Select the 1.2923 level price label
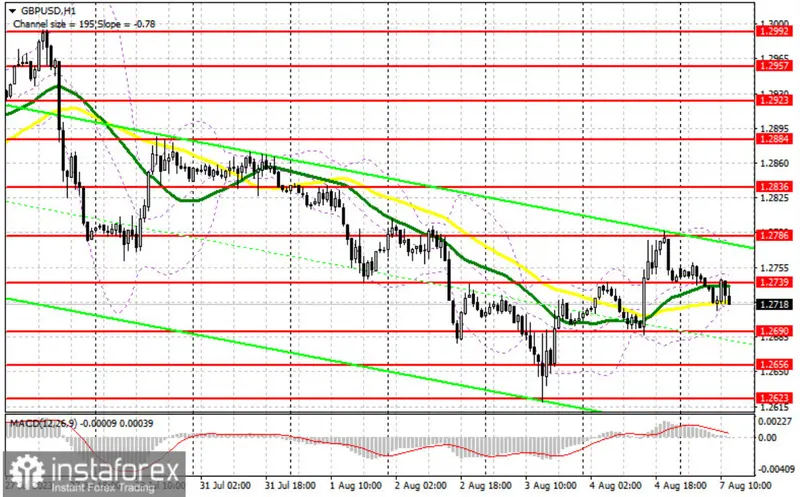This screenshot has height=497, width=800. (x=774, y=101)
